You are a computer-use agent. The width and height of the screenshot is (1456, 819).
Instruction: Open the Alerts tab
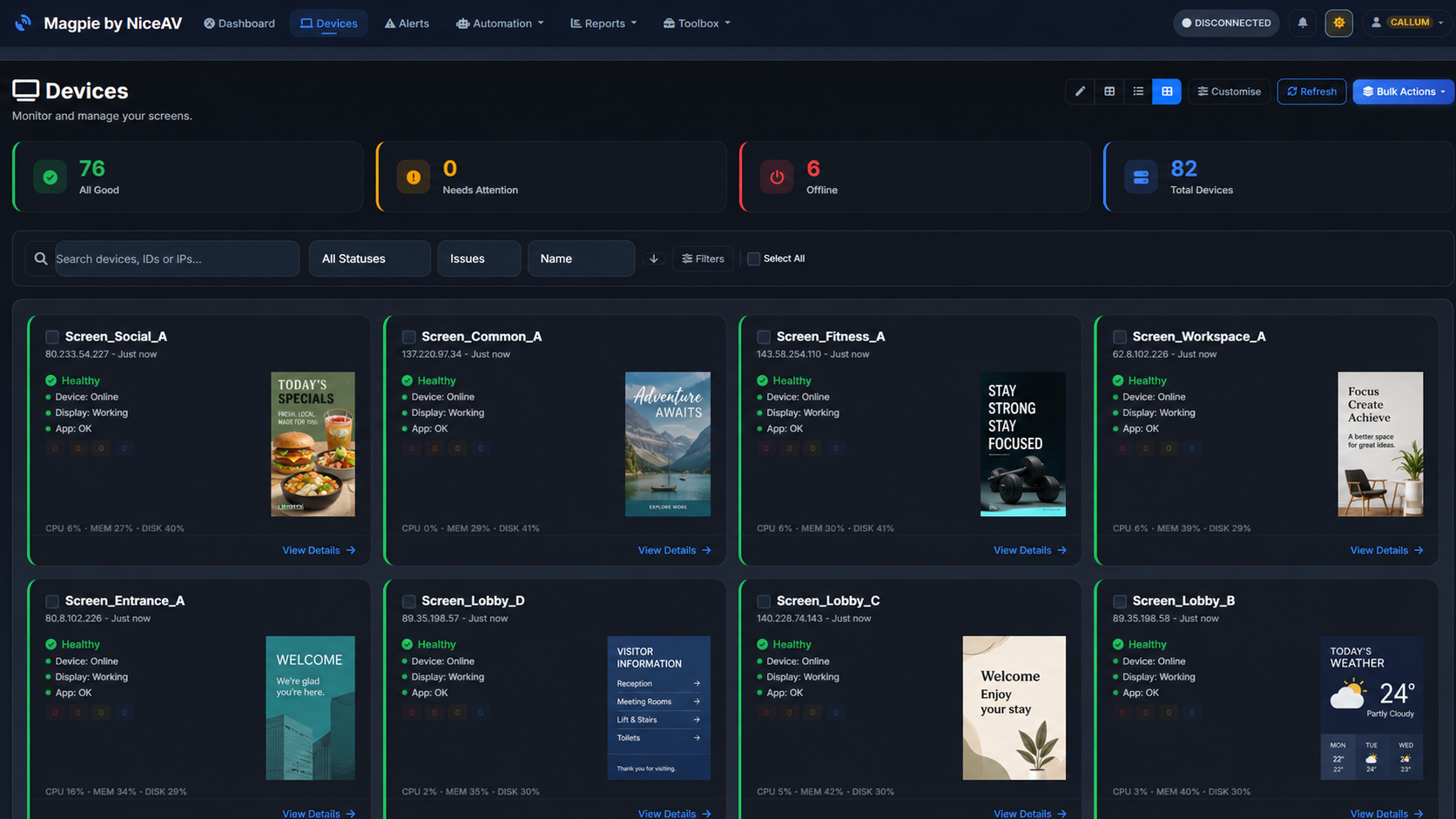[x=407, y=23]
